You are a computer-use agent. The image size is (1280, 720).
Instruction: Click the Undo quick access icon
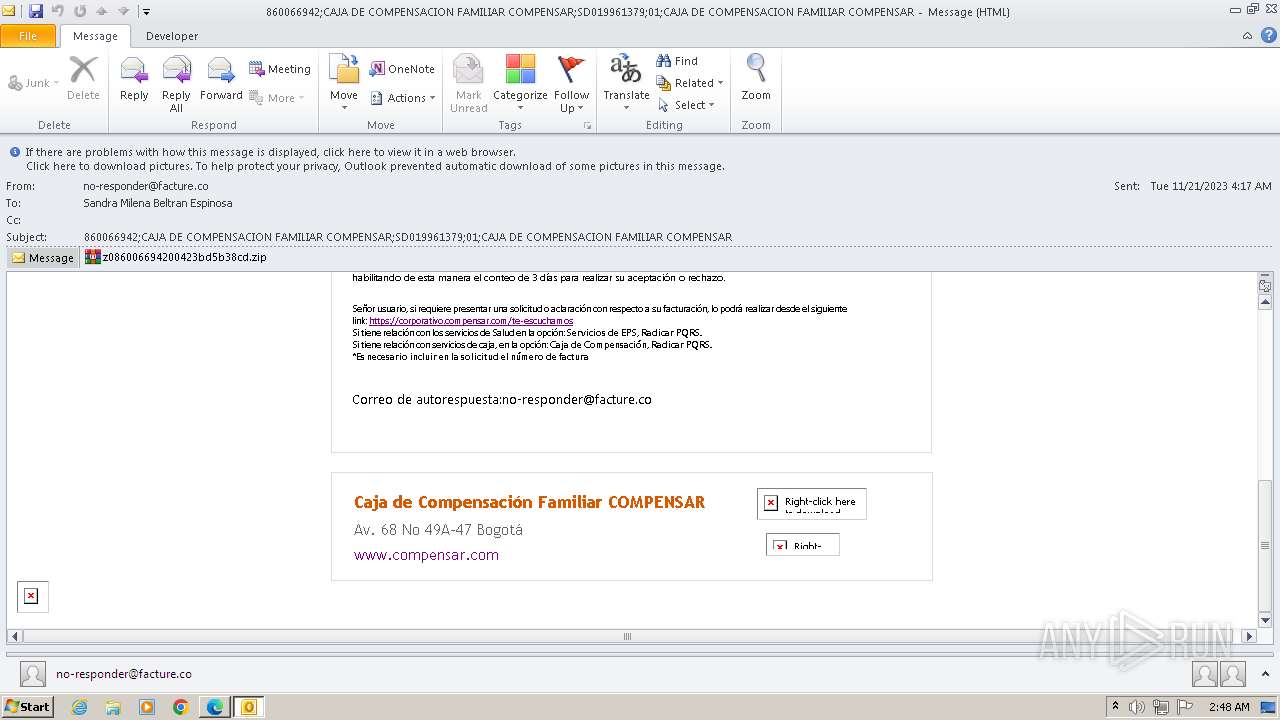click(58, 11)
